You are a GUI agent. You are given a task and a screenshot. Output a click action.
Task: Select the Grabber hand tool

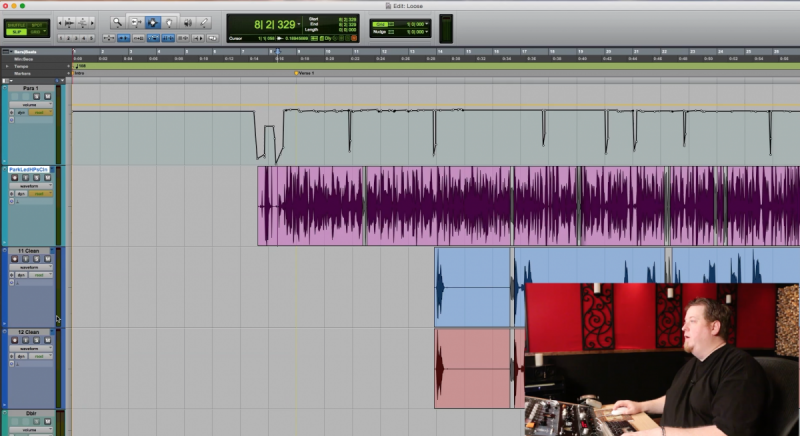tap(169, 22)
